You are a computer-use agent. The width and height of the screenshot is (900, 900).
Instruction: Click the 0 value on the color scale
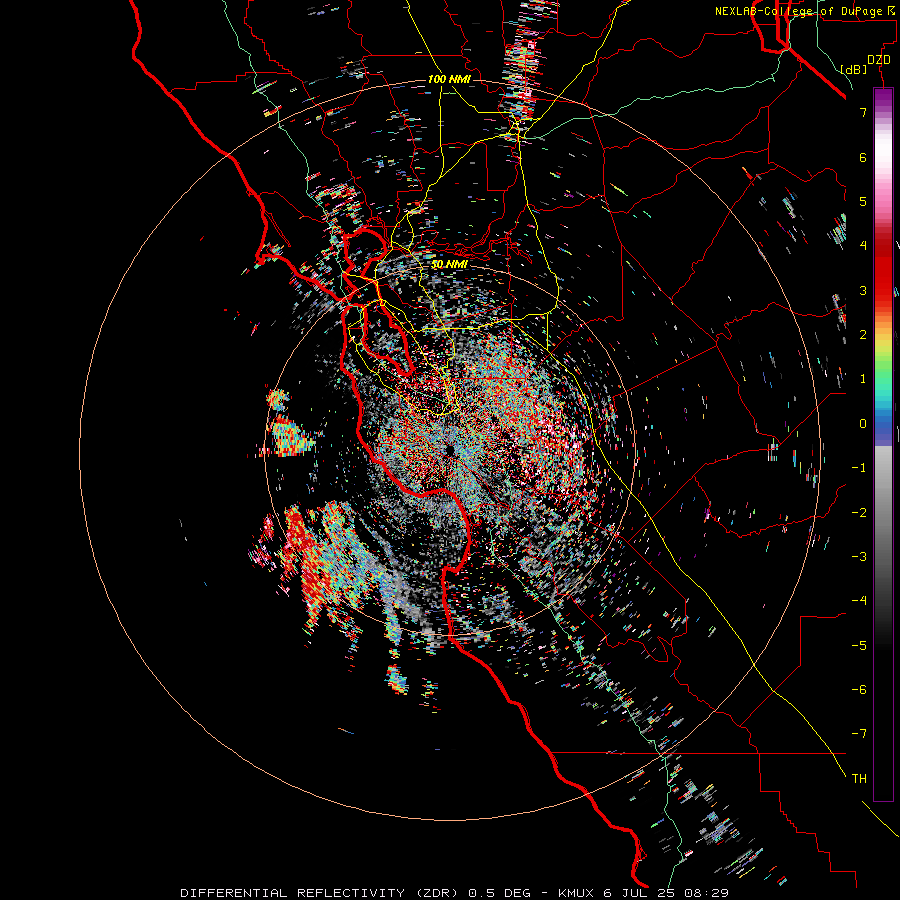pos(863,424)
